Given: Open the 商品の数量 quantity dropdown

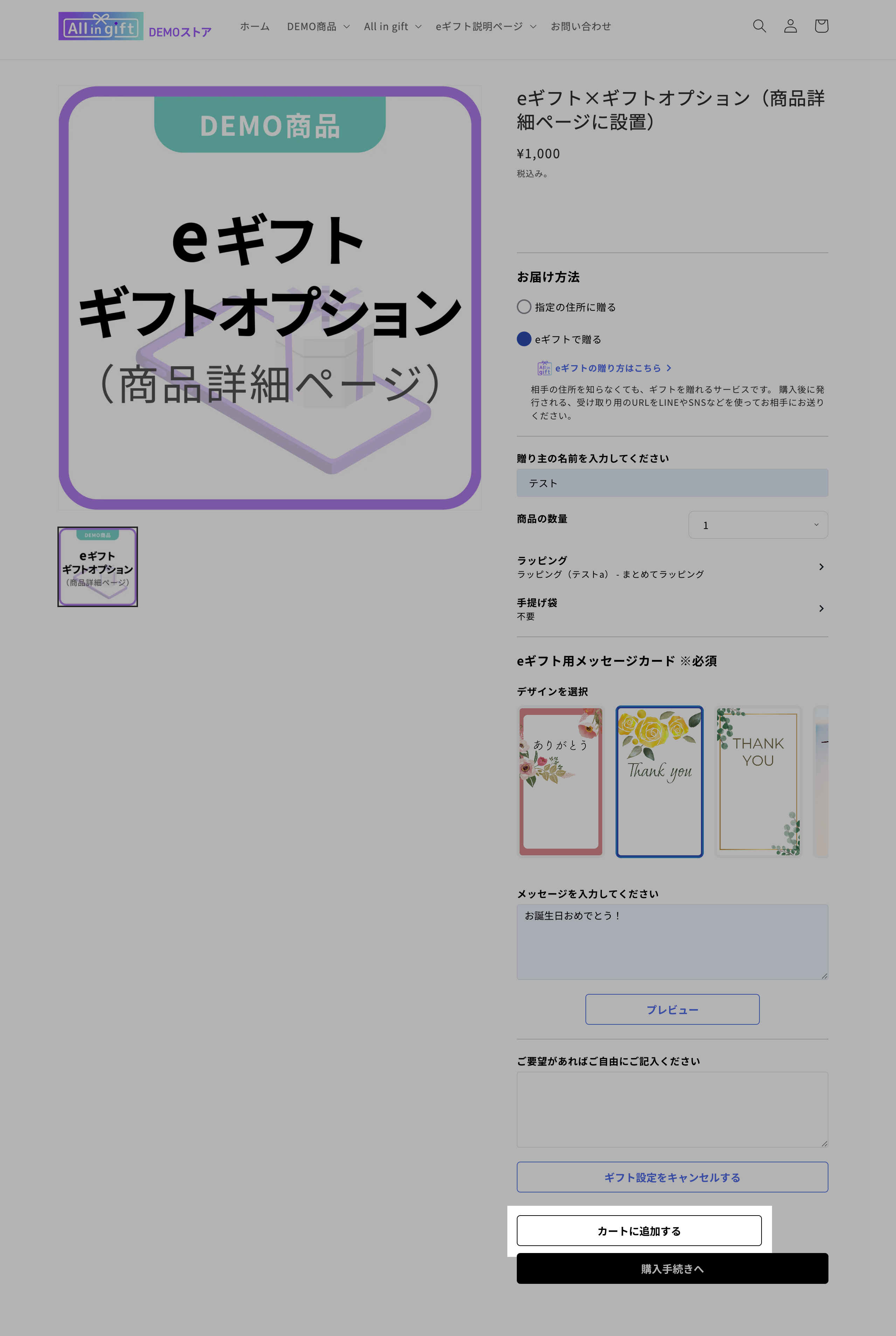Looking at the screenshot, I should click(758, 524).
